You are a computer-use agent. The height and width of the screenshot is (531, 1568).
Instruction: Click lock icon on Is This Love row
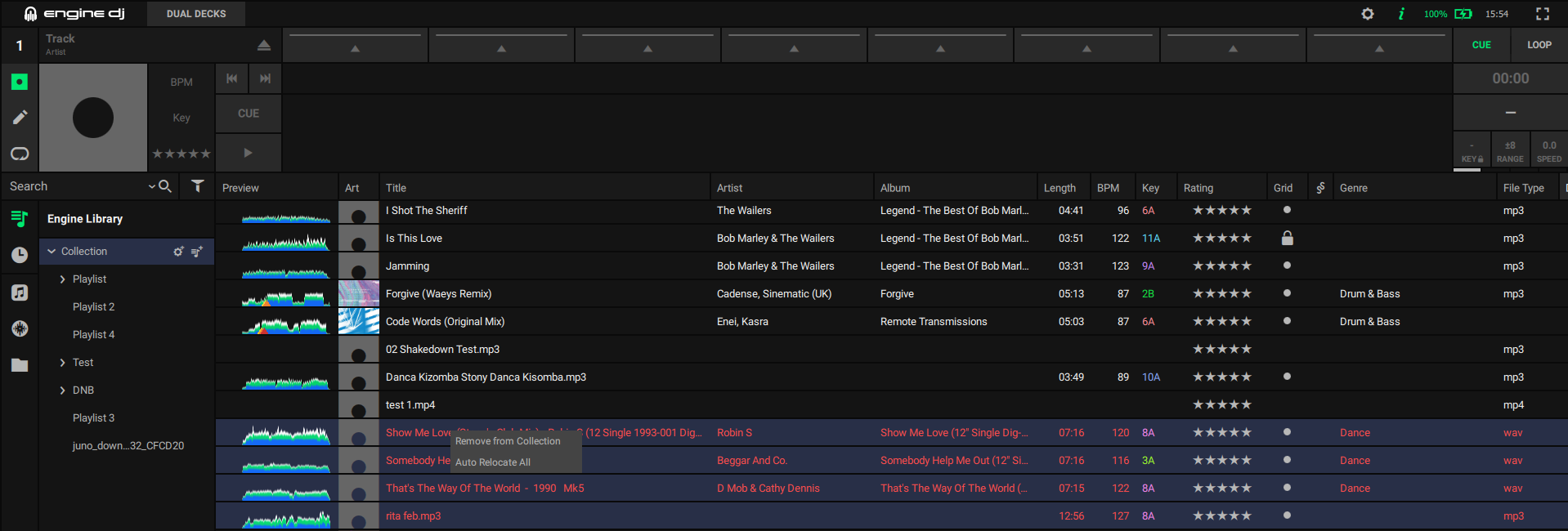click(1287, 238)
